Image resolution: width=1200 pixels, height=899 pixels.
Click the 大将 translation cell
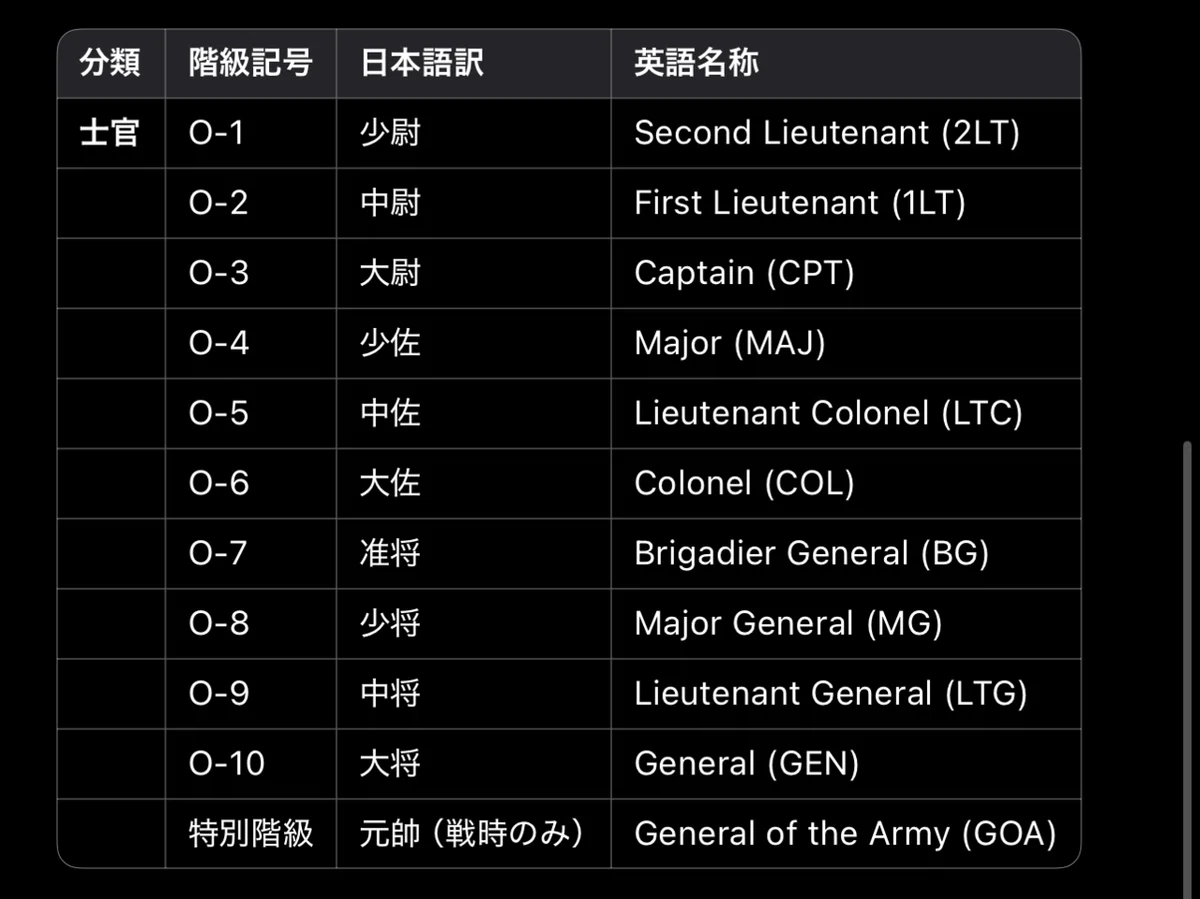coord(474,763)
